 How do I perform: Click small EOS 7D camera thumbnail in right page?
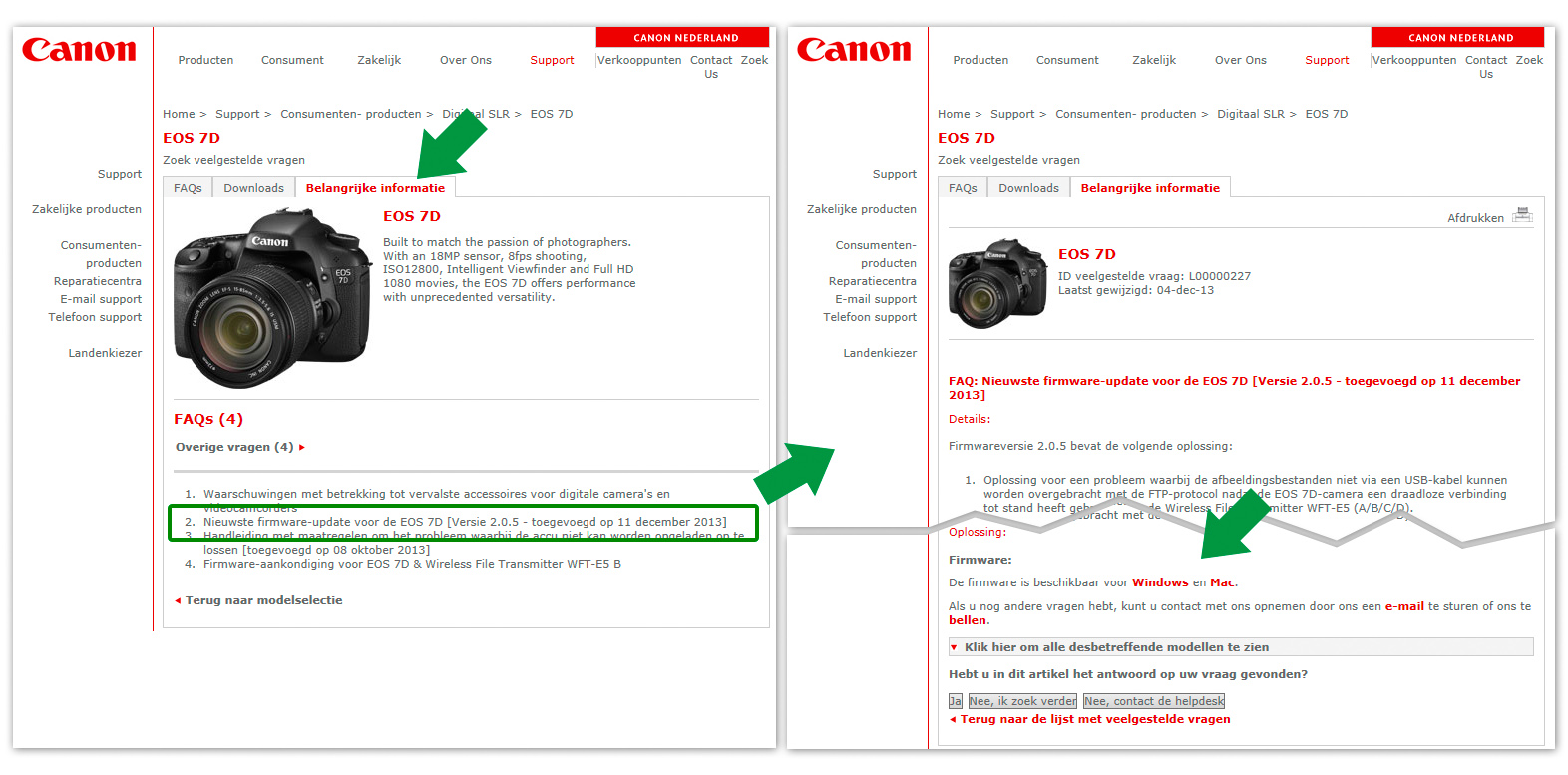coord(997,283)
